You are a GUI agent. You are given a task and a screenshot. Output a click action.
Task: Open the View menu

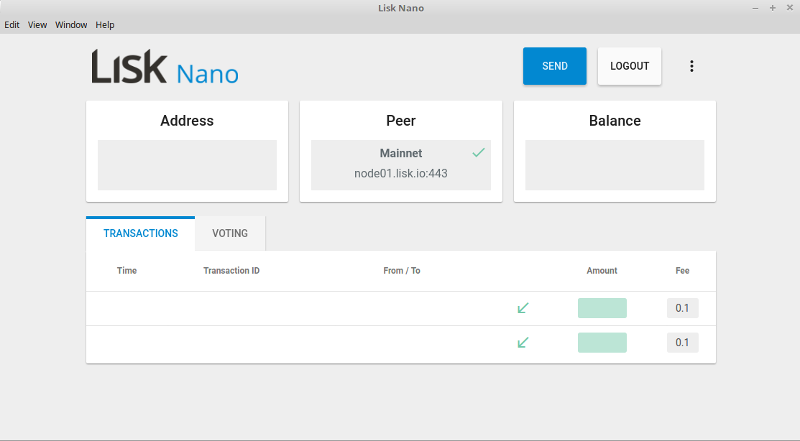coord(37,25)
